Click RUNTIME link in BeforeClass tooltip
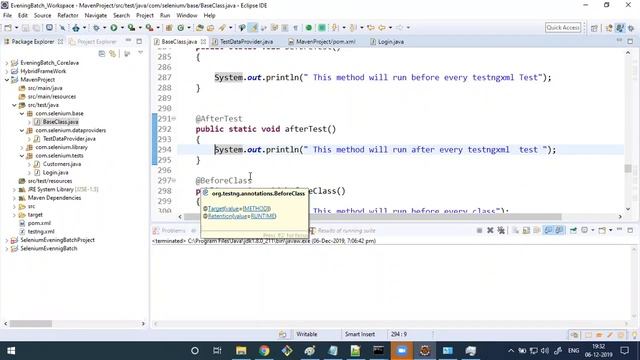 tap(263, 216)
